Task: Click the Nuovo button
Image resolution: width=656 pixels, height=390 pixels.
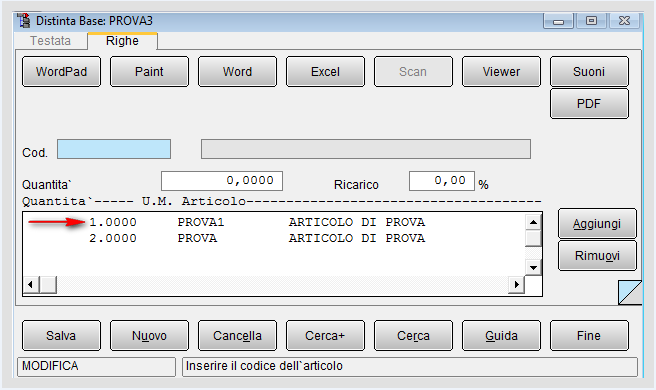Action: pos(149,336)
